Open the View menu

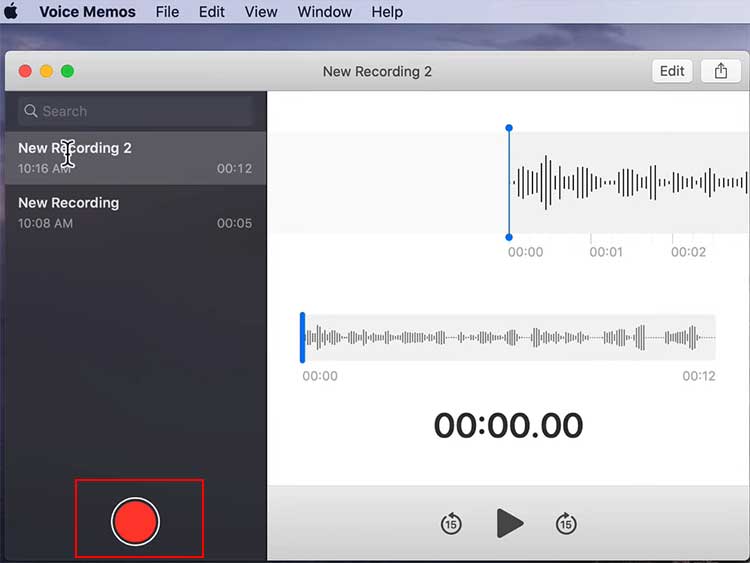pyautogui.click(x=261, y=11)
